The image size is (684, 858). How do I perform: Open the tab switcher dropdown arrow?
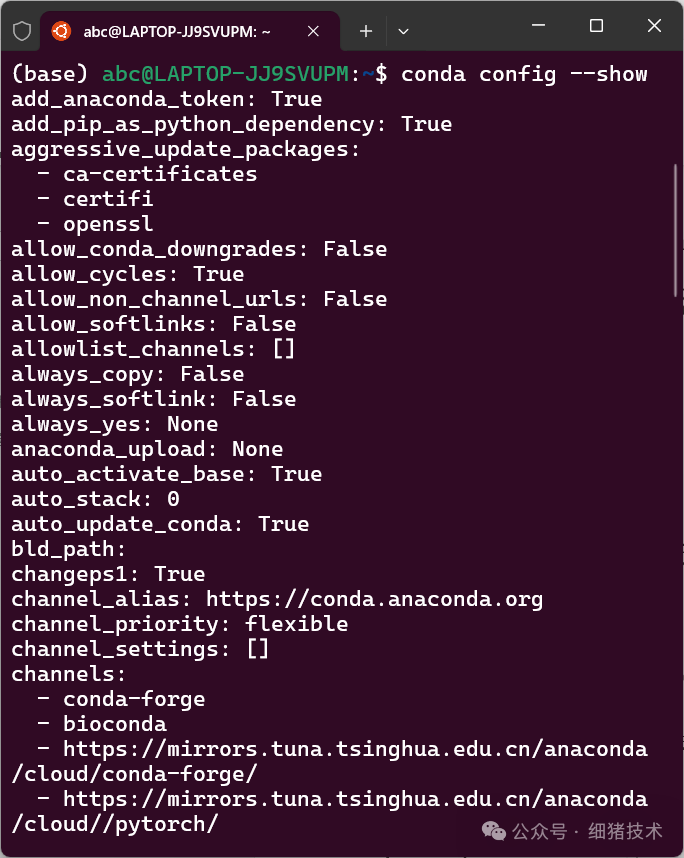click(403, 31)
